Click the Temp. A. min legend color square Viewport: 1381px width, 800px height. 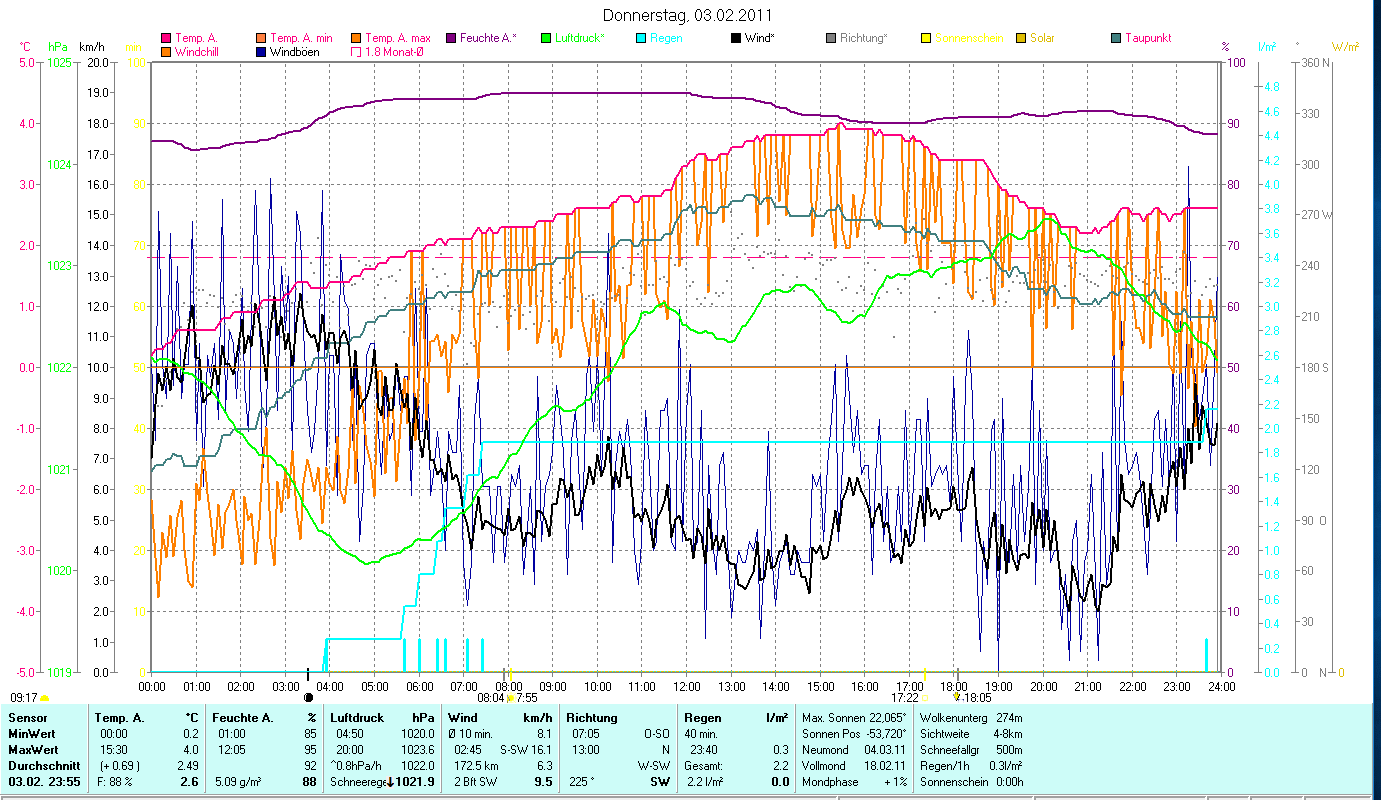click(x=260, y=38)
